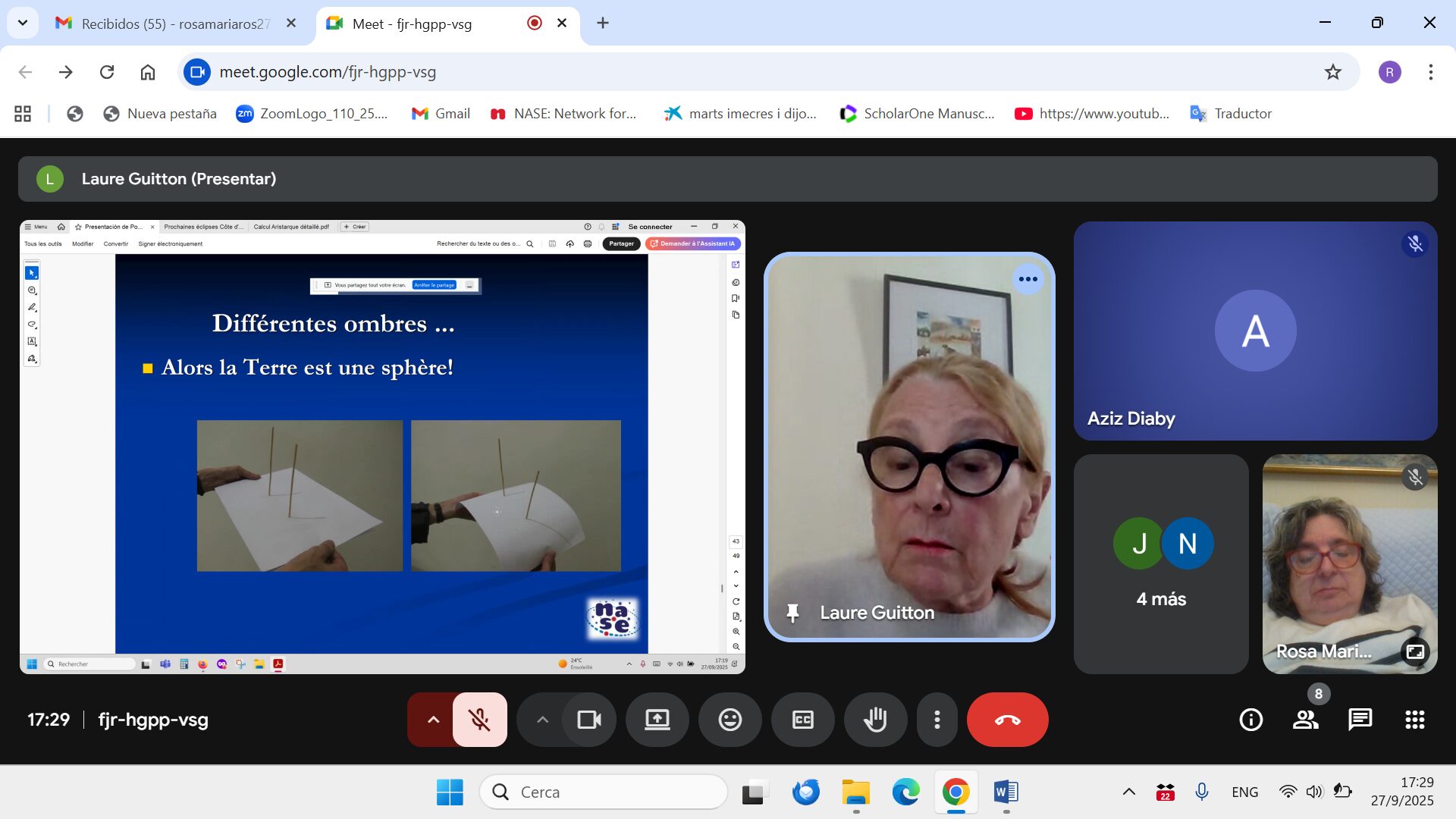
Task: Open Word from the Windows taskbar
Action: click(x=1006, y=792)
